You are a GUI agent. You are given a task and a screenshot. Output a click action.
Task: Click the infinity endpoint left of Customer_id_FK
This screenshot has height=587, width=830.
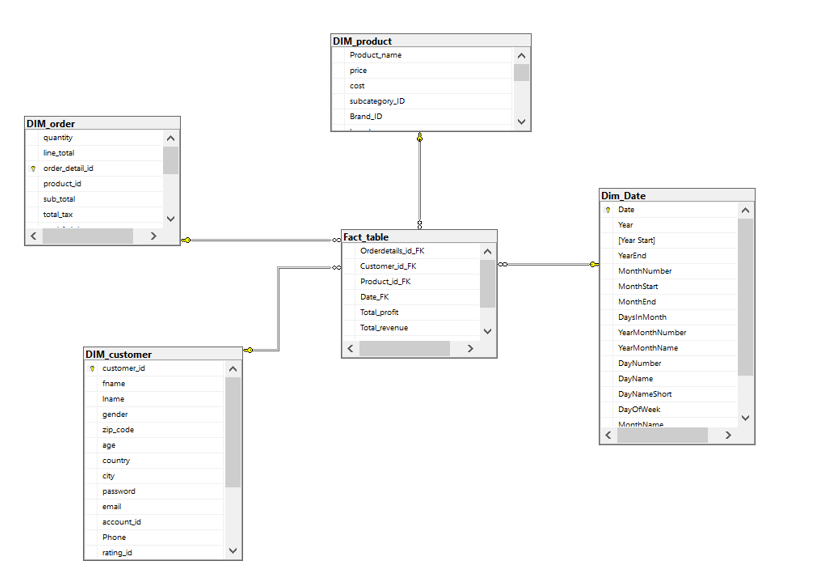(336, 267)
